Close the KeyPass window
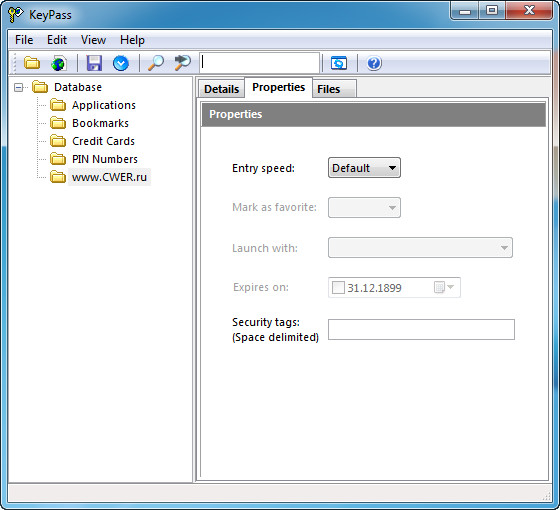 tap(529, 11)
